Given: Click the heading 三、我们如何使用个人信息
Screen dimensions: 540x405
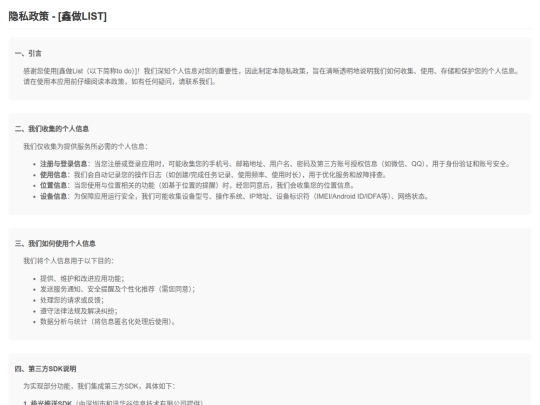Looking at the screenshot, I should [x=55, y=243].
